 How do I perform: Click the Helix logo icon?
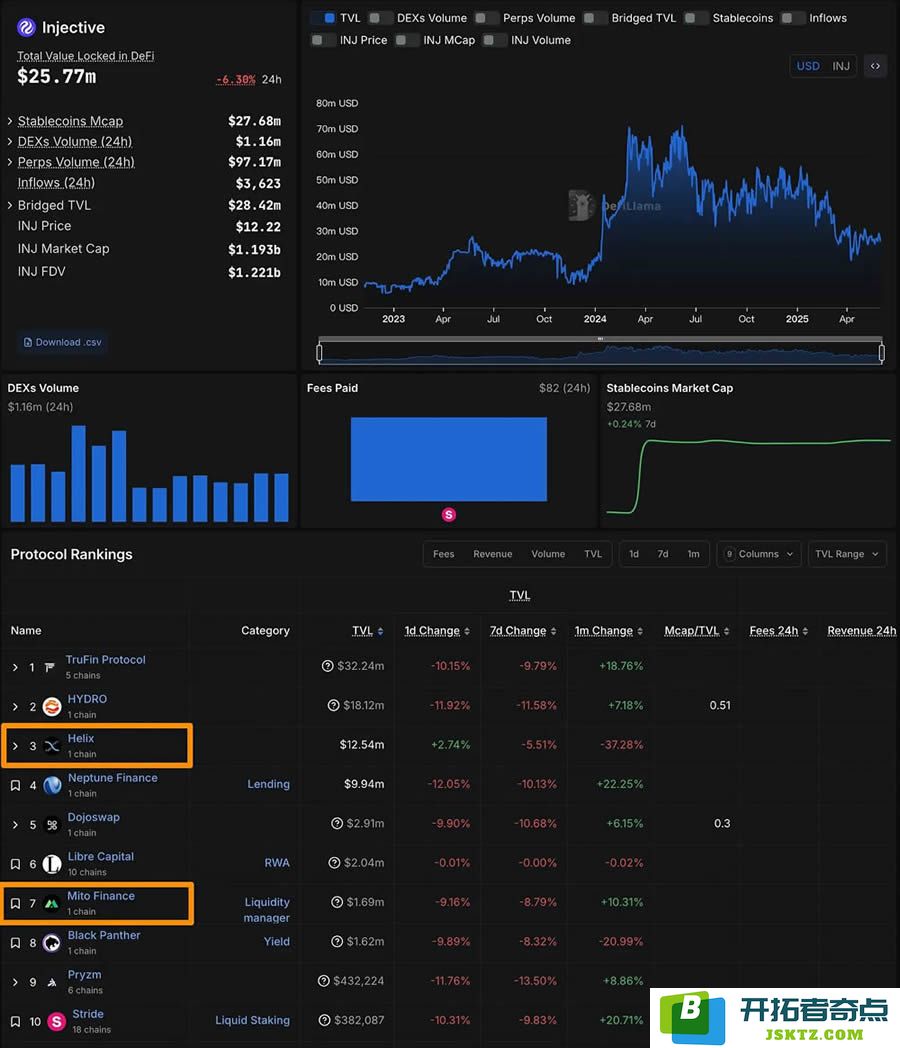coord(52,746)
